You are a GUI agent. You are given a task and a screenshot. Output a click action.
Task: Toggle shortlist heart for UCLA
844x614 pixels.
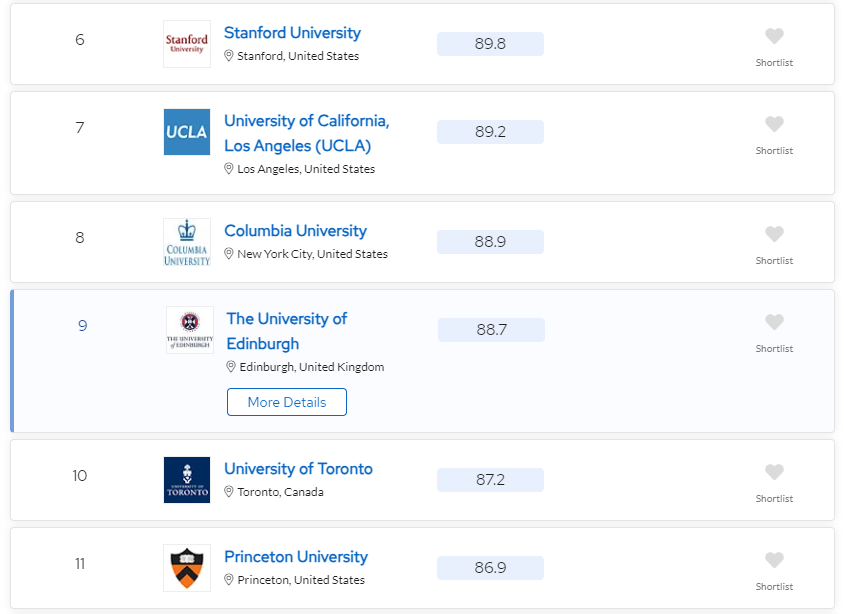tap(774, 124)
